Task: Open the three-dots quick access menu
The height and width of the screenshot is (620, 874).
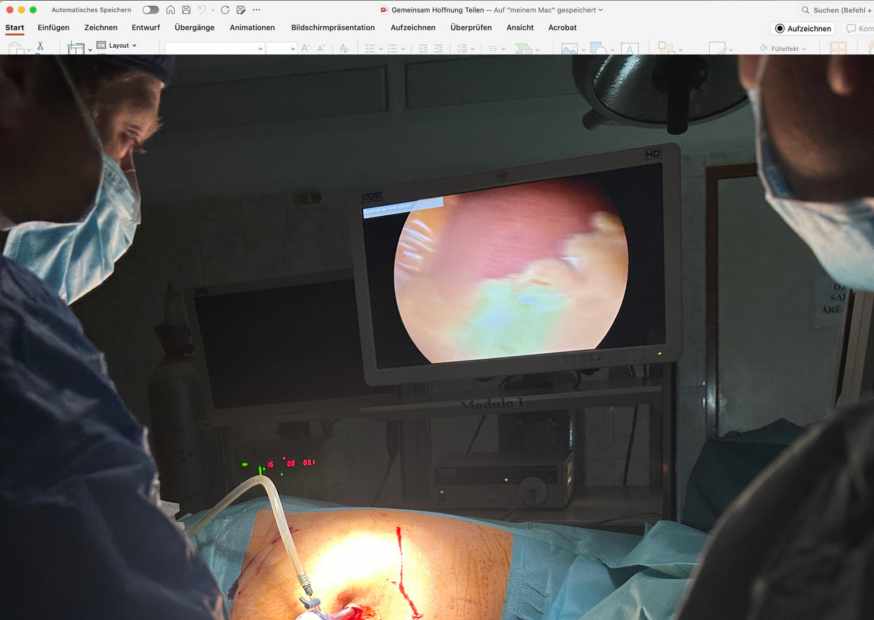Action: pyautogui.click(x=256, y=10)
